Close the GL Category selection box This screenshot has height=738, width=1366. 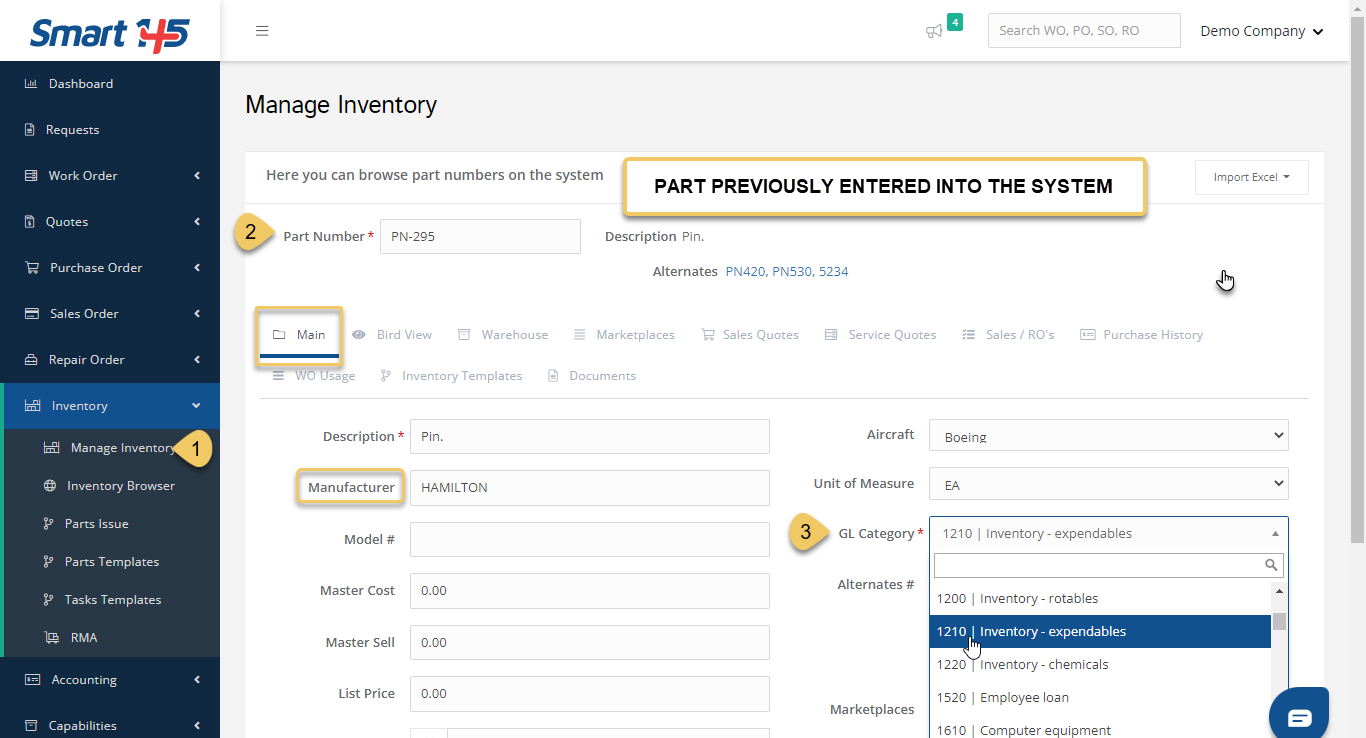(1109, 533)
